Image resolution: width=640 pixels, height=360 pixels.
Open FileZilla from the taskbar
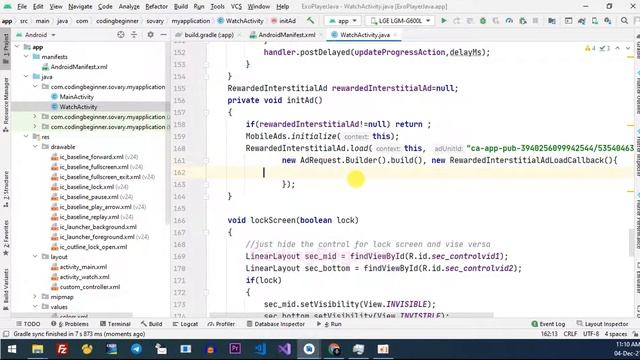(x=62, y=349)
